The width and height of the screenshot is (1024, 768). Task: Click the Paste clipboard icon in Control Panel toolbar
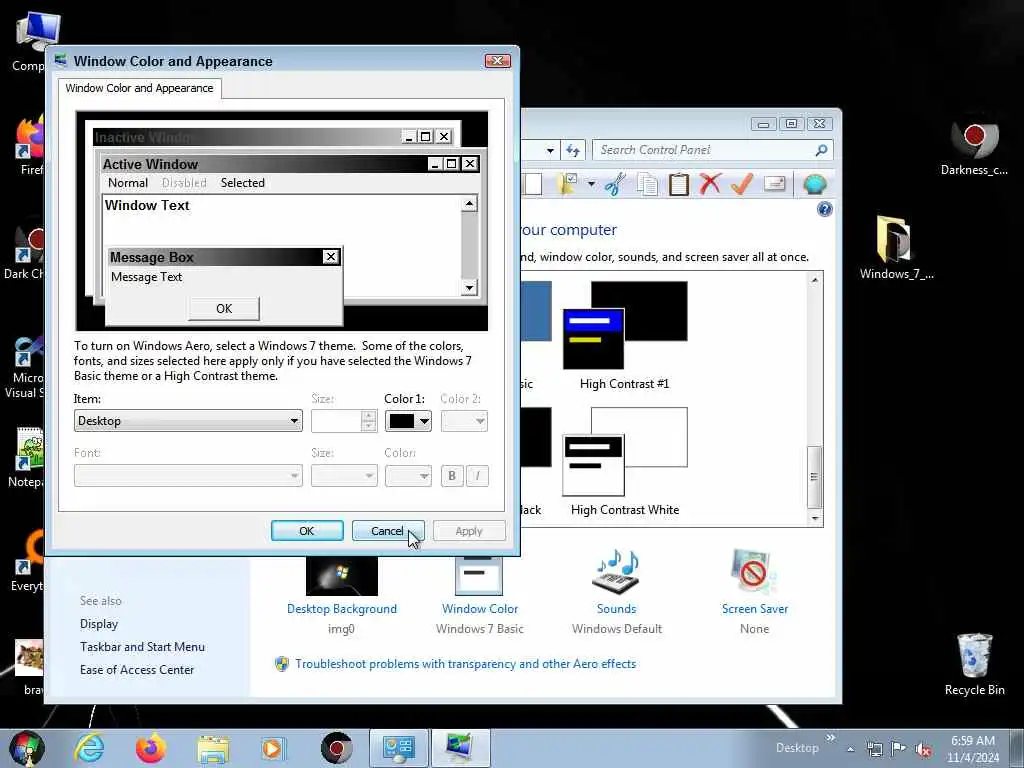coord(679,184)
